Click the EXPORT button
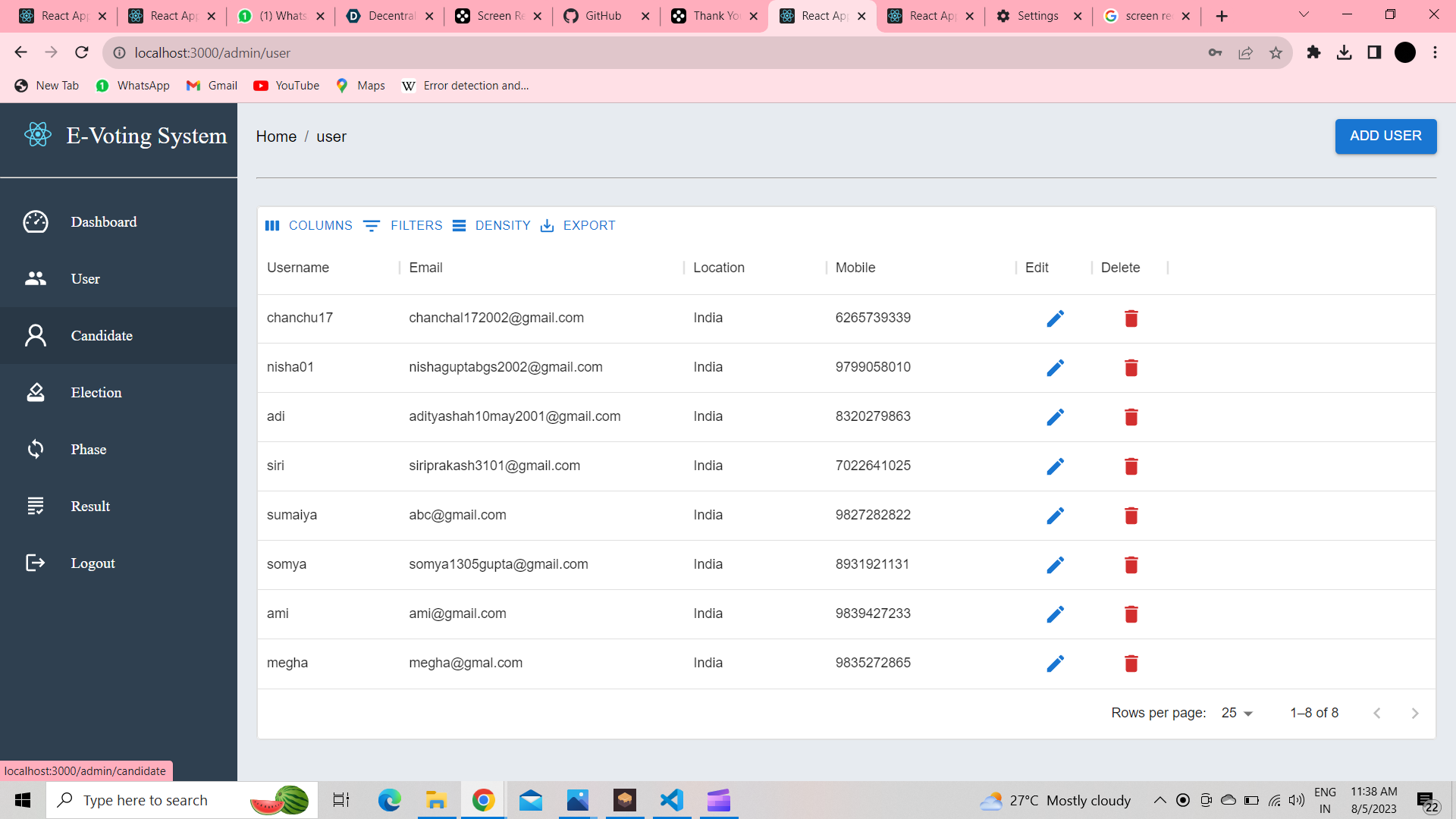 tap(578, 225)
